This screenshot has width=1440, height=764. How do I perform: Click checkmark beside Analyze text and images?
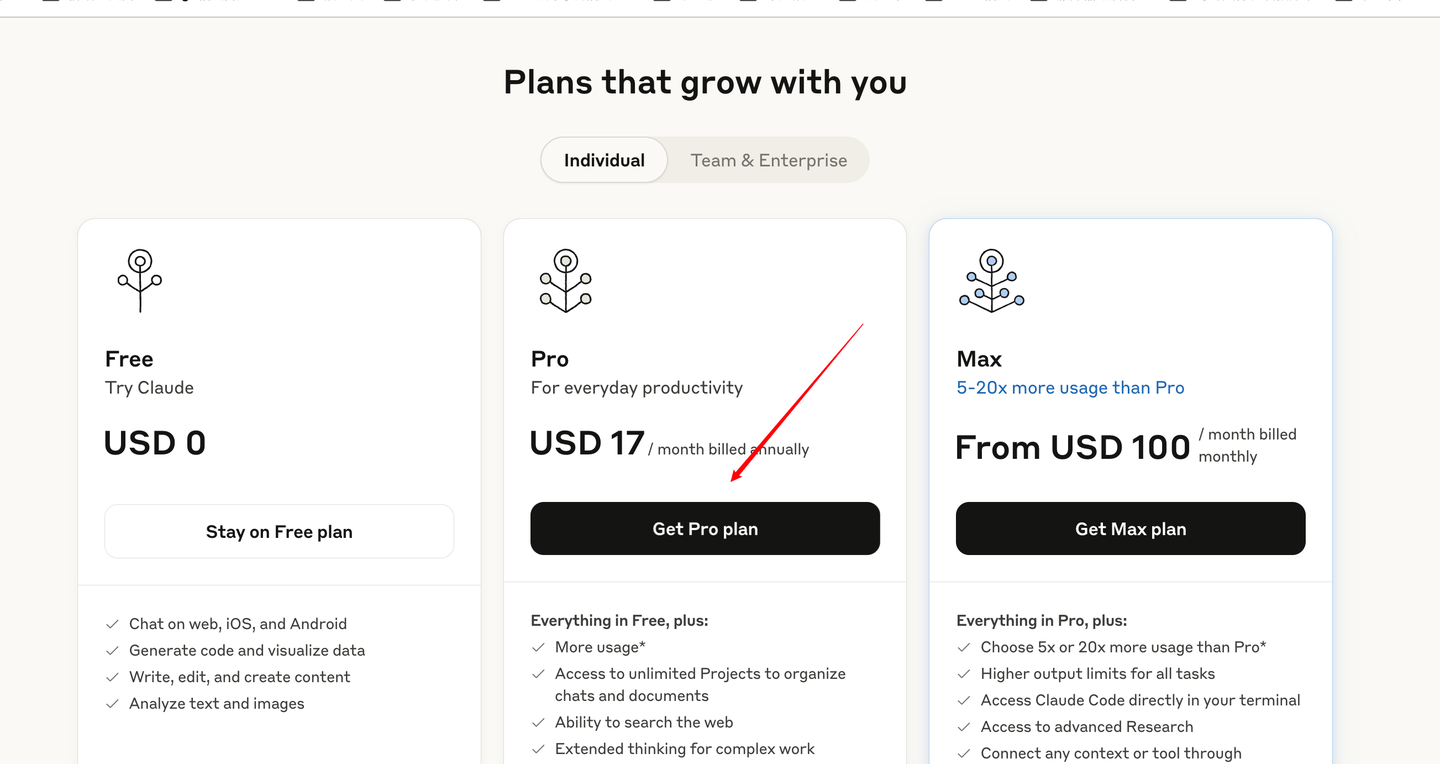[113, 704]
